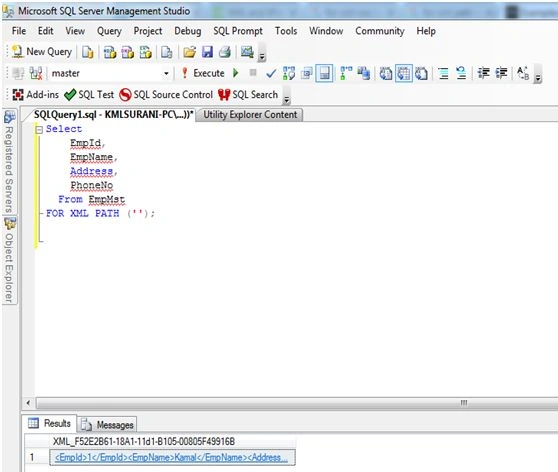Open the Debug menu
This screenshot has height=472, width=558.
[188, 31]
